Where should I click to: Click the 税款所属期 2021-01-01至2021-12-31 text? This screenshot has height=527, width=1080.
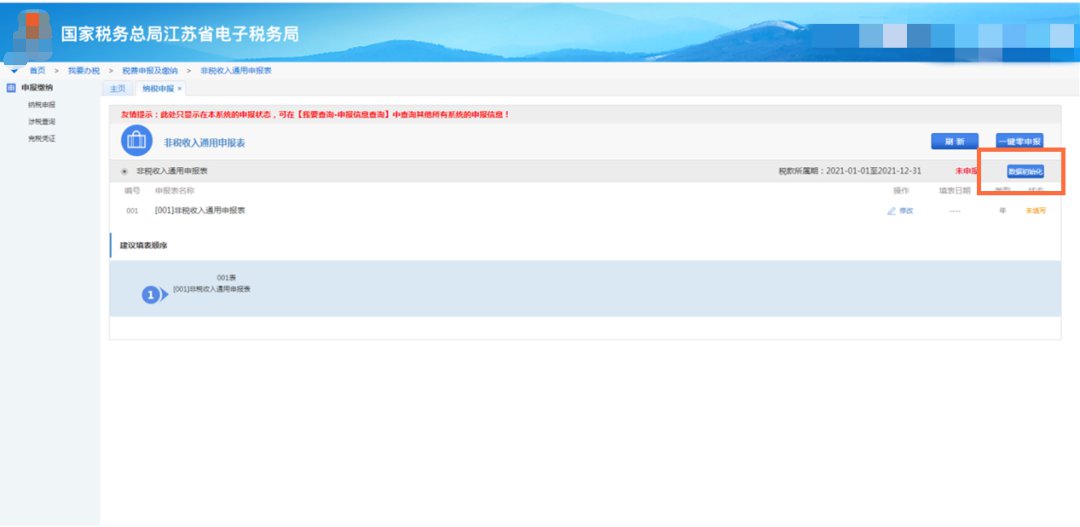coord(850,171)
